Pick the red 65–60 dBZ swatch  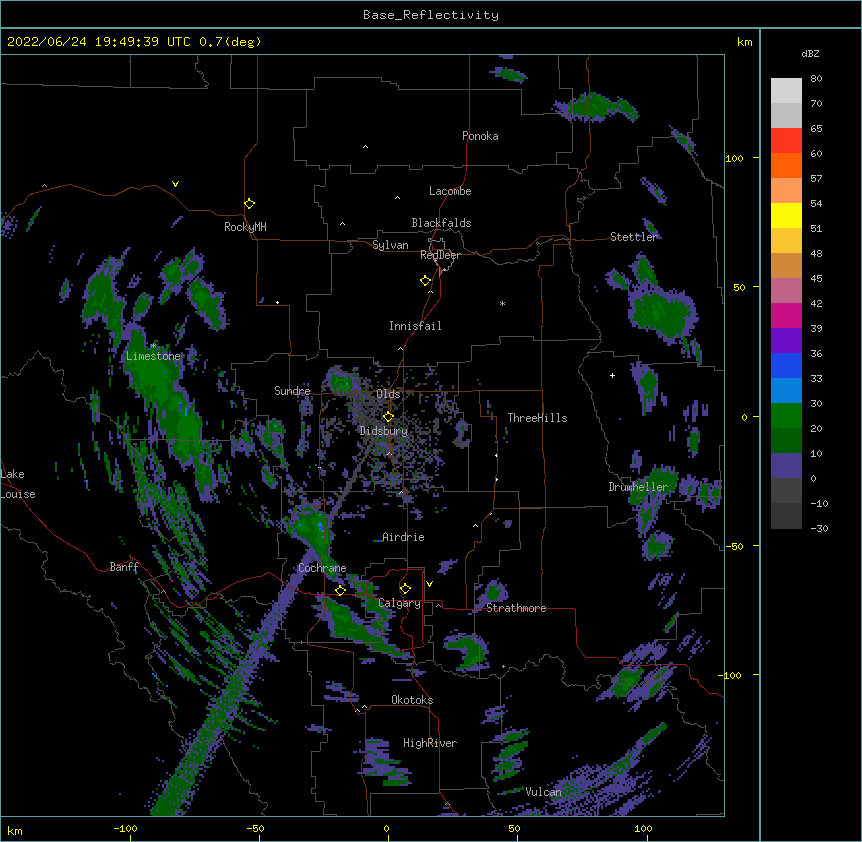click(786, 140)
